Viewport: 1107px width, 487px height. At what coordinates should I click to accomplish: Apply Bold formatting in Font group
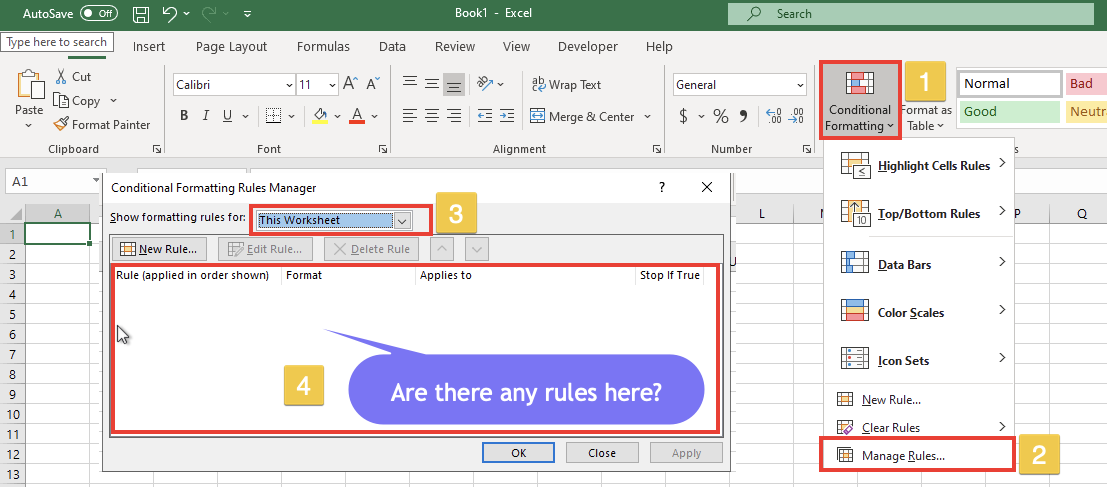pyautogui.click(x=184, y=116)
